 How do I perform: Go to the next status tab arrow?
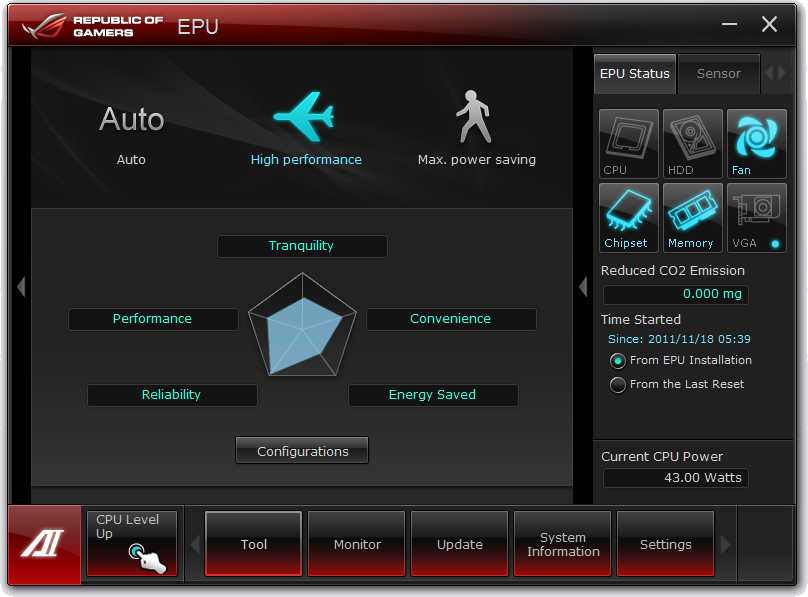click(x=782, y=73)
